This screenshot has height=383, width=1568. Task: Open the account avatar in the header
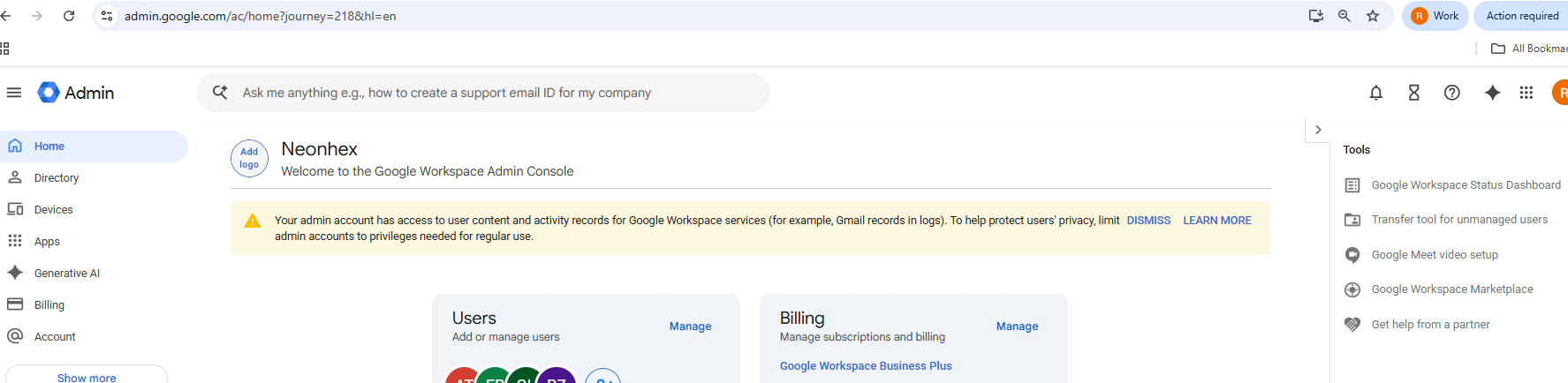pyautogui.click(x=1561, y=93)
